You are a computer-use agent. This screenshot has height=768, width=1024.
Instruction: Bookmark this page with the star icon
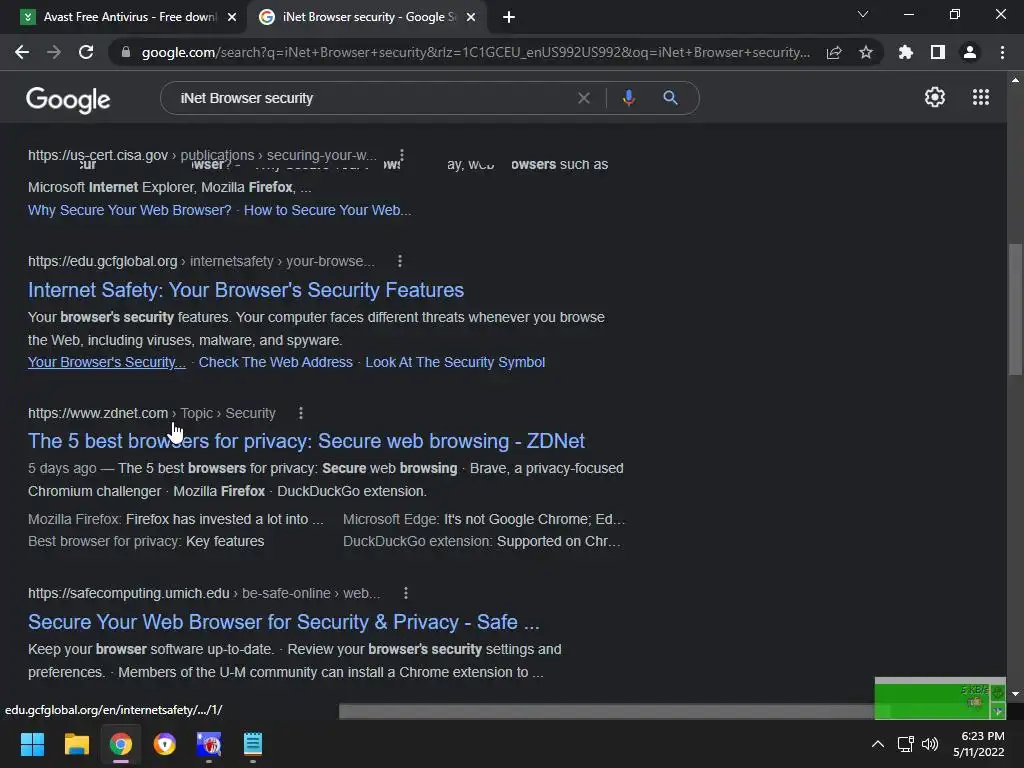tap(866, 52)
